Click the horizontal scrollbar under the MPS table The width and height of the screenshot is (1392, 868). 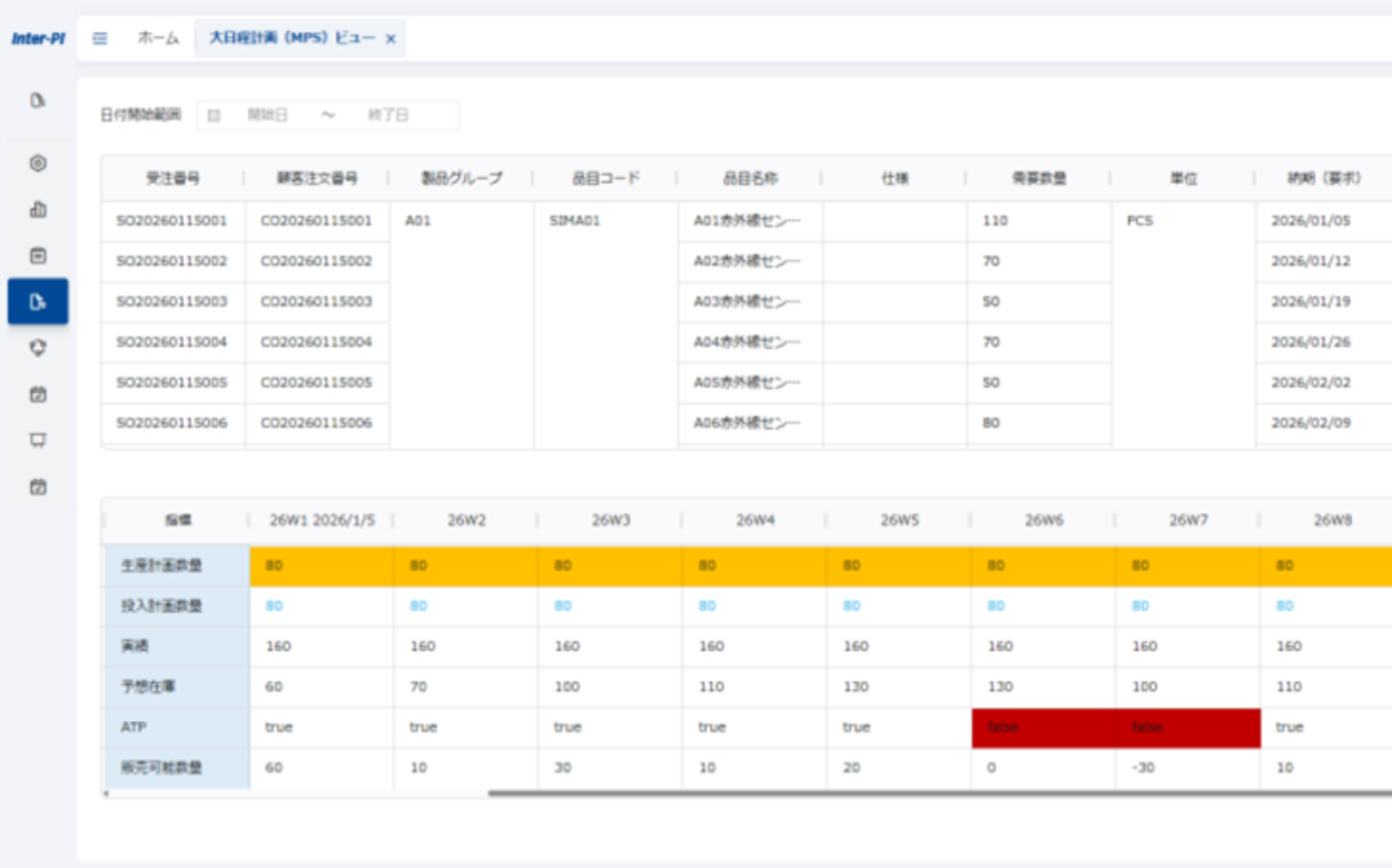[940, 794]
